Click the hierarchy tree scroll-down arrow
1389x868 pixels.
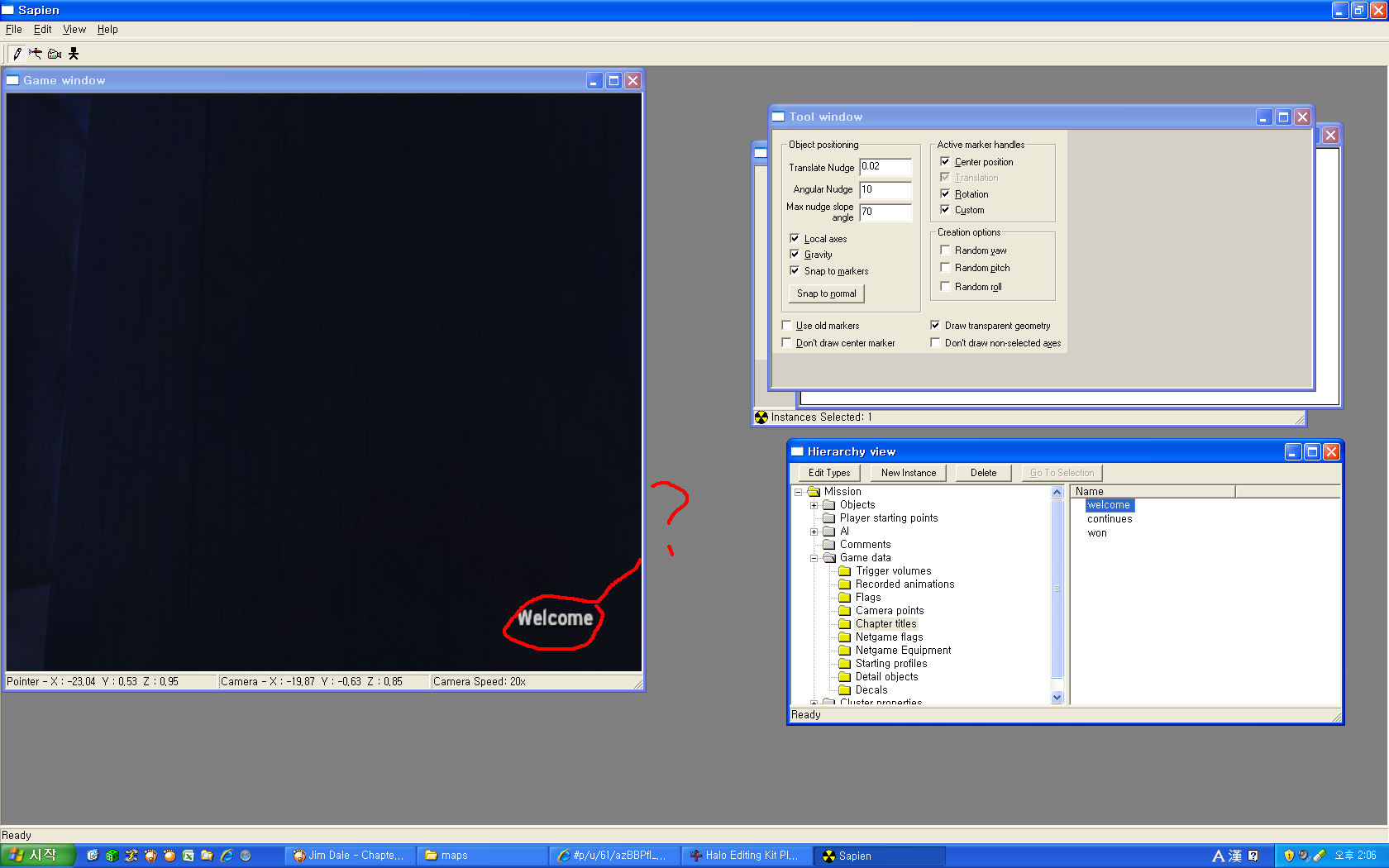pyautogui.click(x=1057, y=697)
